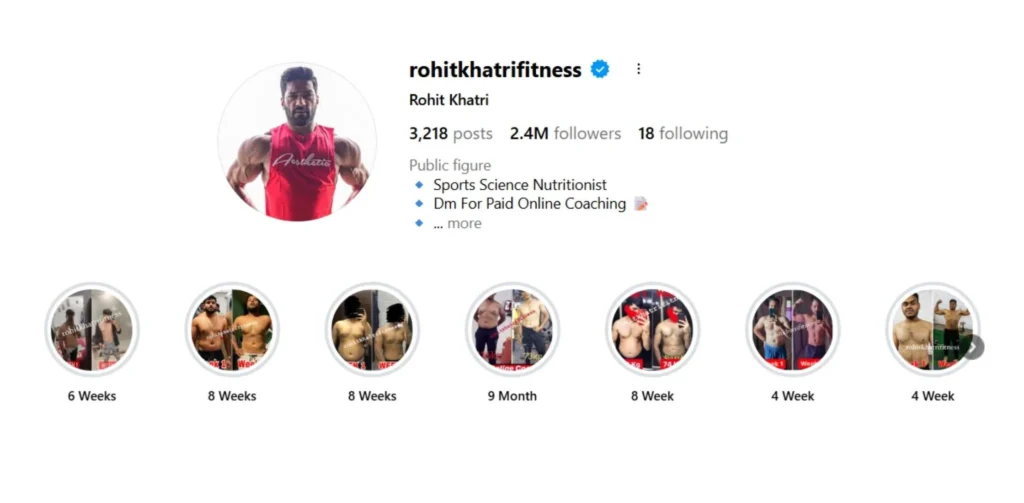The height and width of the screenshot is (503, 1024).
Task: Open the three-dot options menu
Action: (638, 69)
